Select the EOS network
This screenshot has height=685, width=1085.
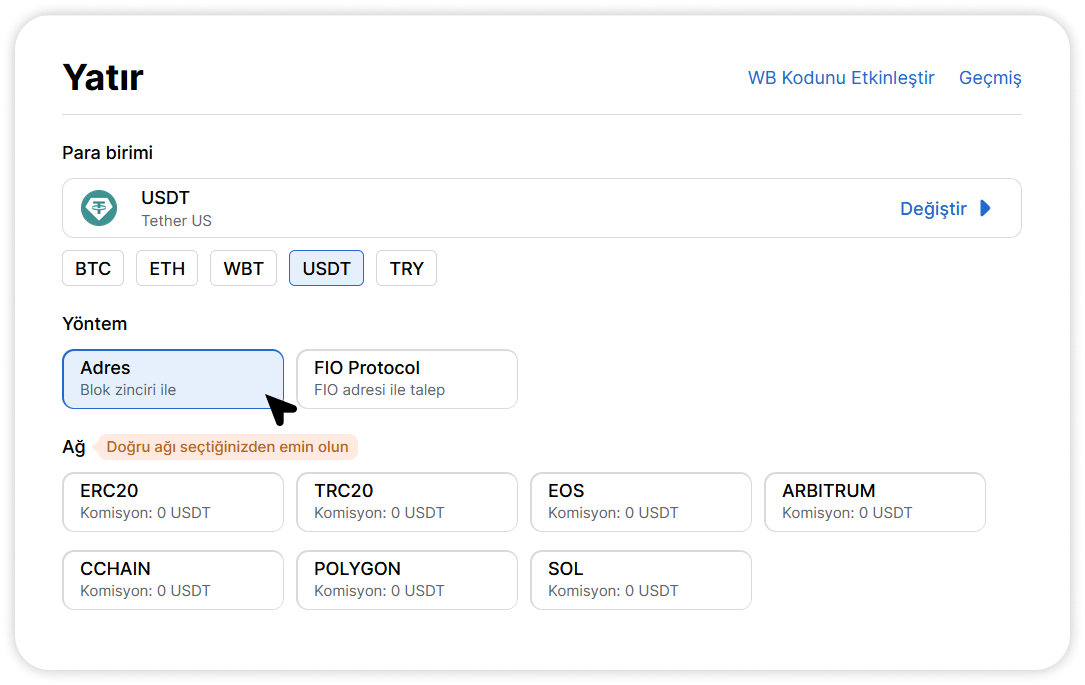pyautogui.click(x=640, y=502)
